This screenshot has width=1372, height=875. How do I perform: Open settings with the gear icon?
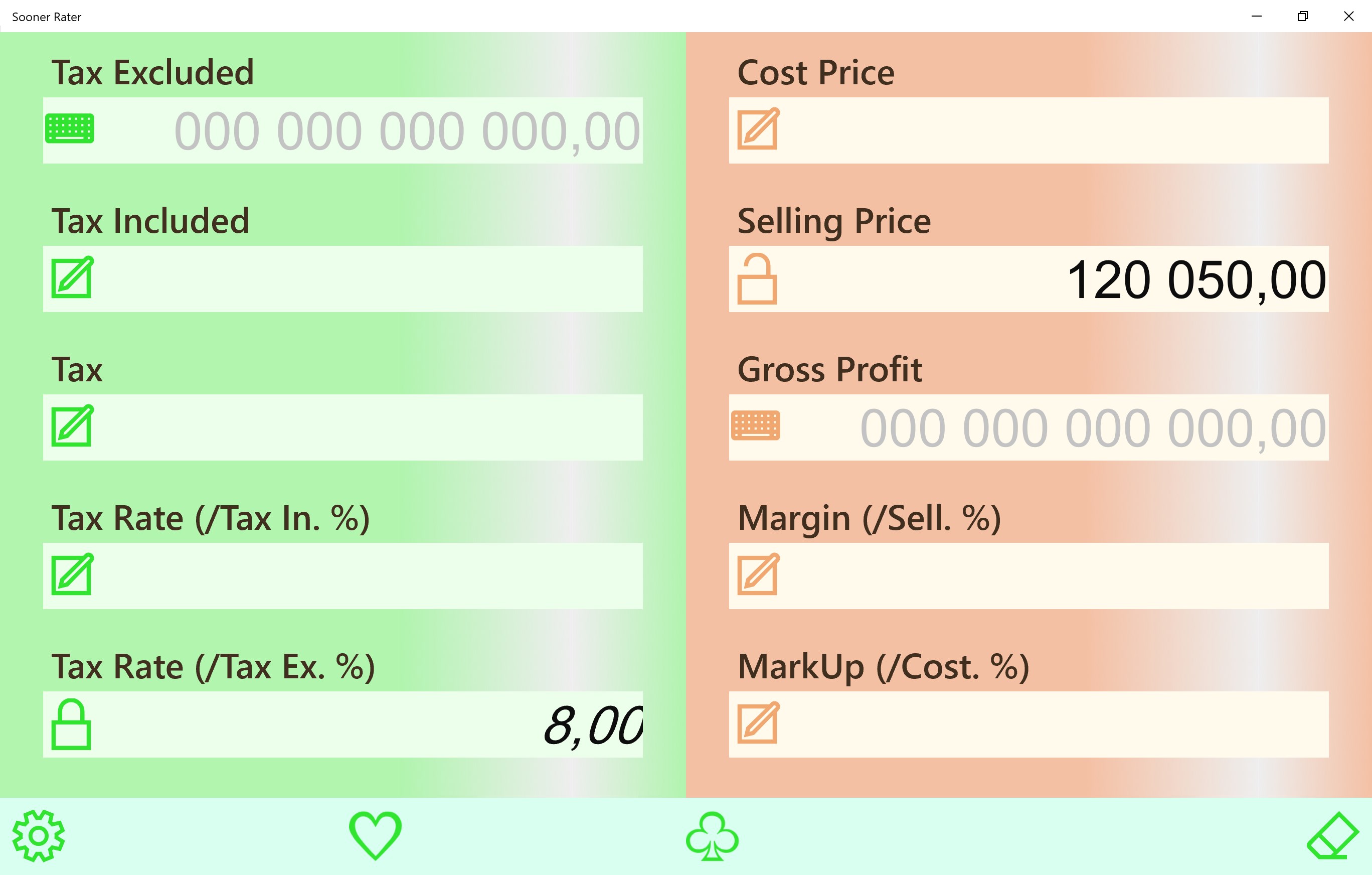39,836
